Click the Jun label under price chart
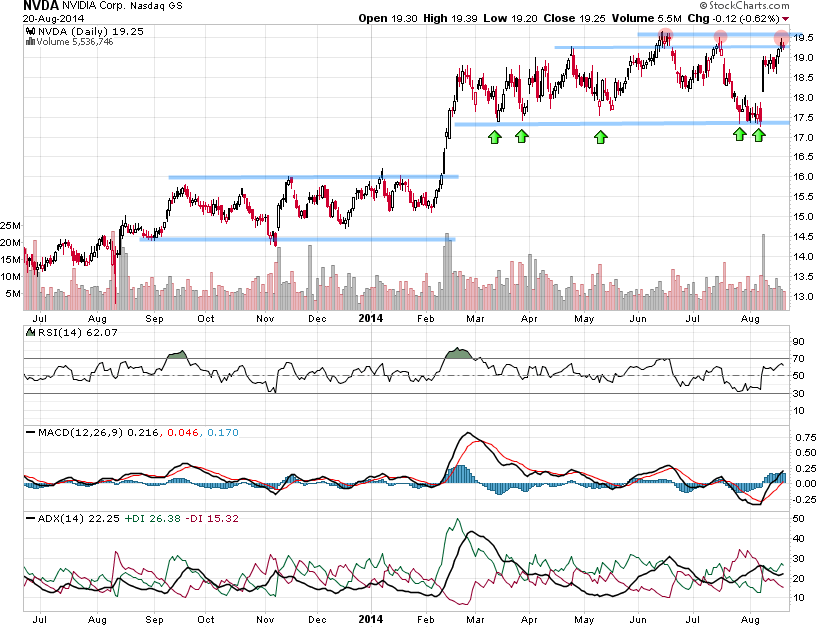 tap(638, 318)
